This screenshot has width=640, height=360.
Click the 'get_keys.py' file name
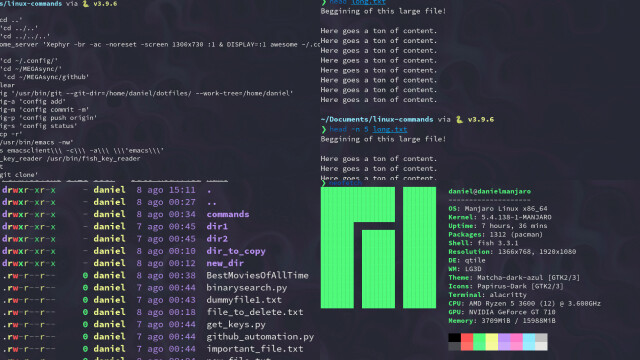(x=236, y=325)
